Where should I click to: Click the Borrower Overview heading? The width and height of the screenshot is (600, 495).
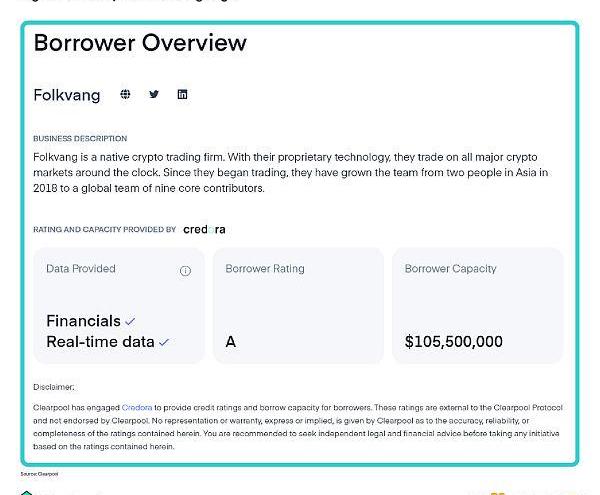140,42
